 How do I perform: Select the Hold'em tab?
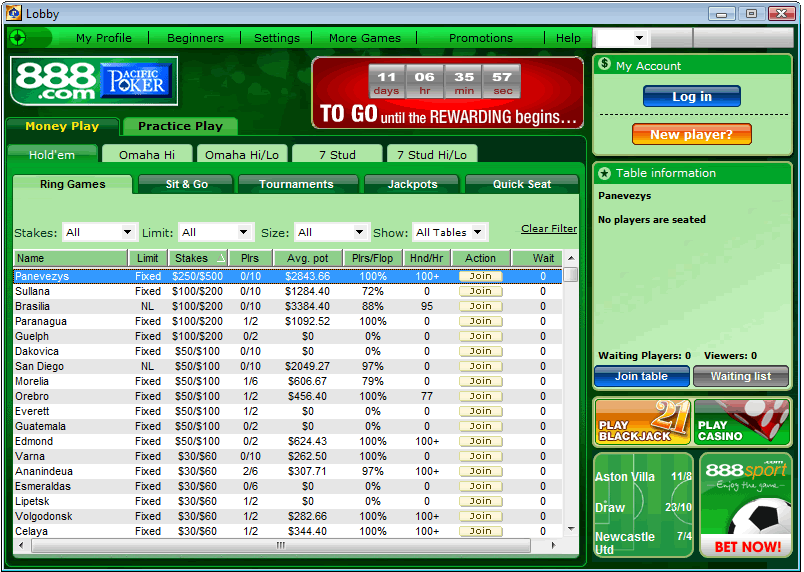coord(52,154)
